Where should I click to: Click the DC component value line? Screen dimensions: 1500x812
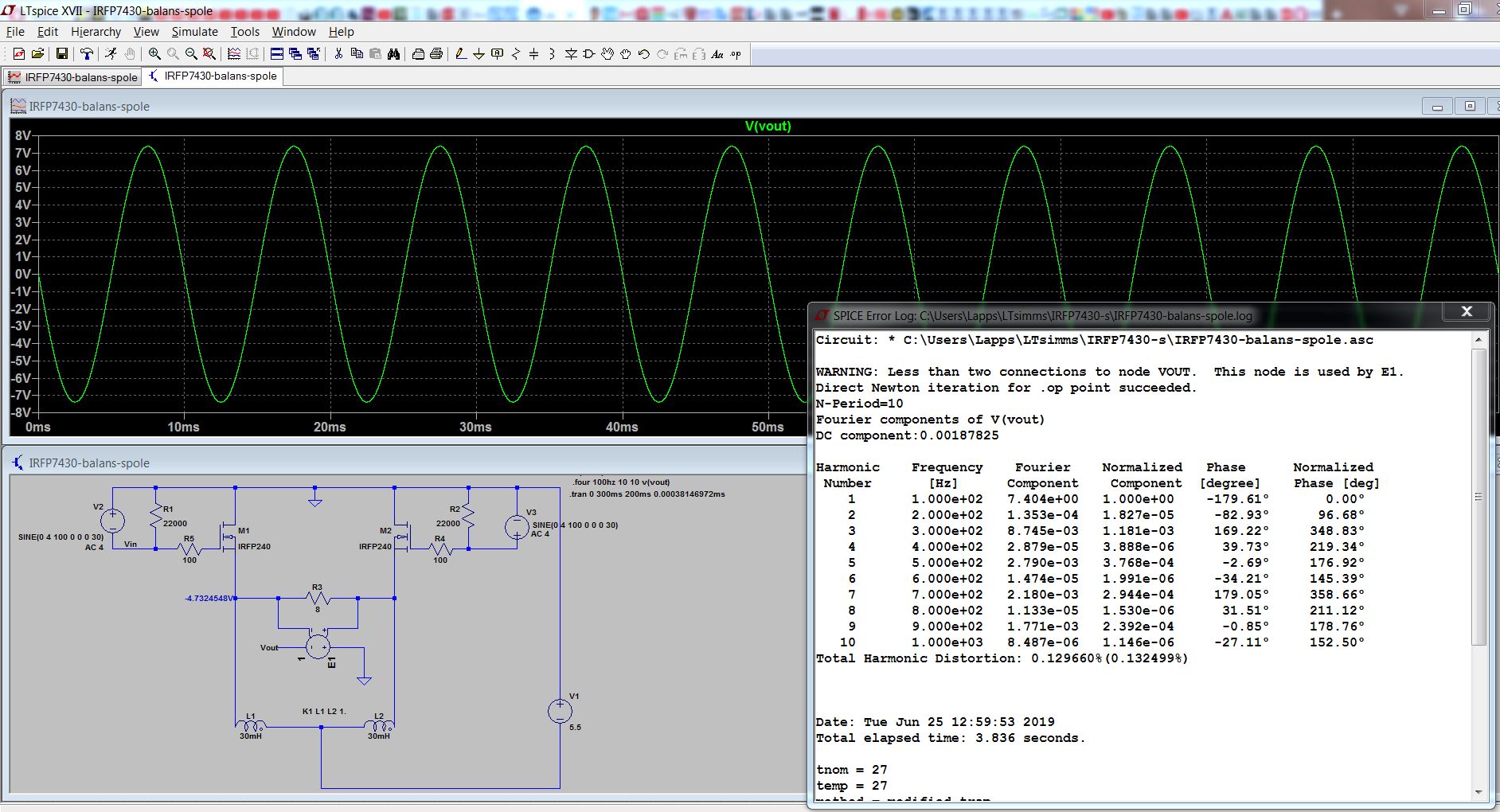pyautogui.click(x=907, y=435)
